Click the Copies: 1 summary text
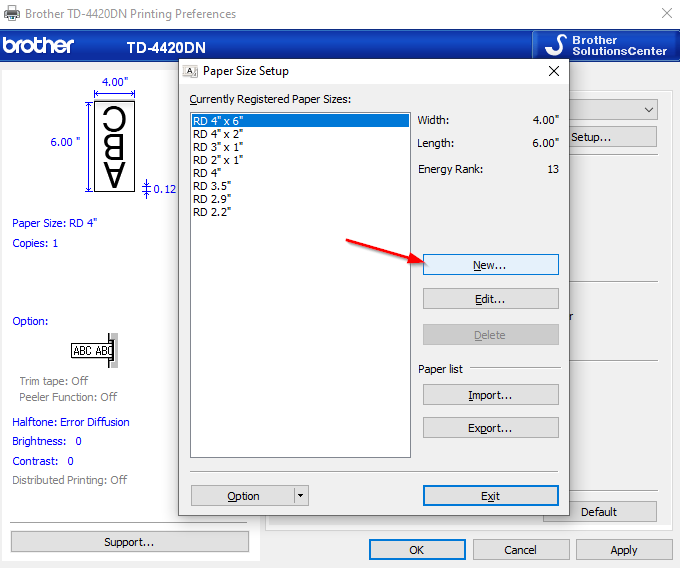The height and width of the screenshot is (568, 680). click(x=35, y=243)
